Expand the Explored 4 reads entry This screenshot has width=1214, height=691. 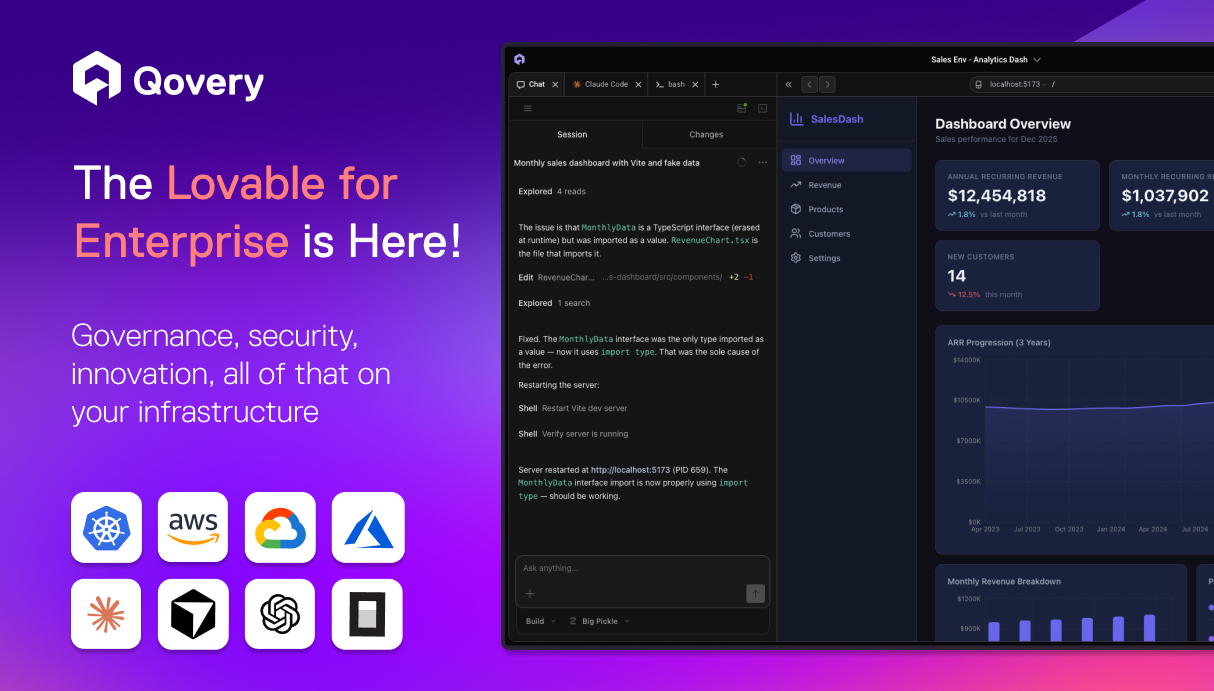[552, 191]
